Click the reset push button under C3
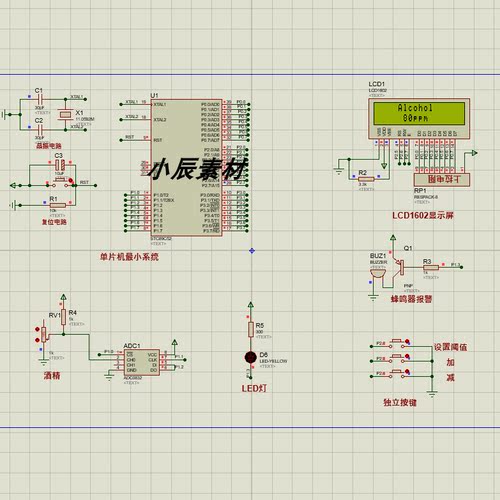The height and width of the screenshot is (500, 500). [61, 183]
